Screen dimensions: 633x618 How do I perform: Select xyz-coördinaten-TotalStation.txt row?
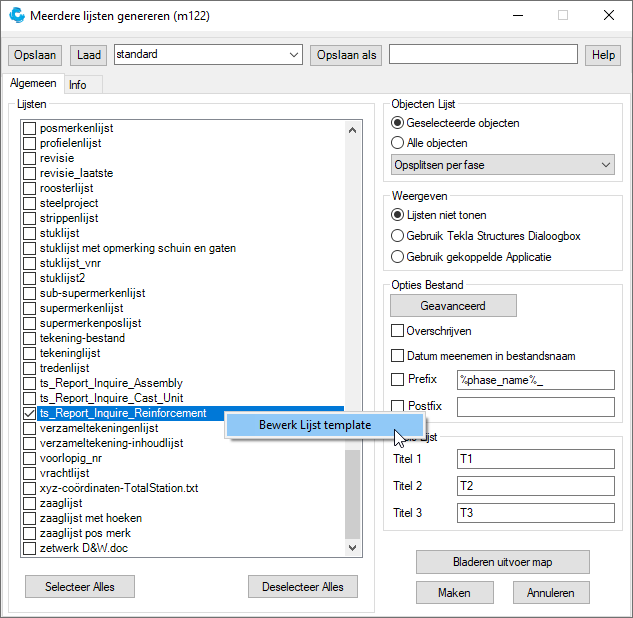tap(119, 488)
